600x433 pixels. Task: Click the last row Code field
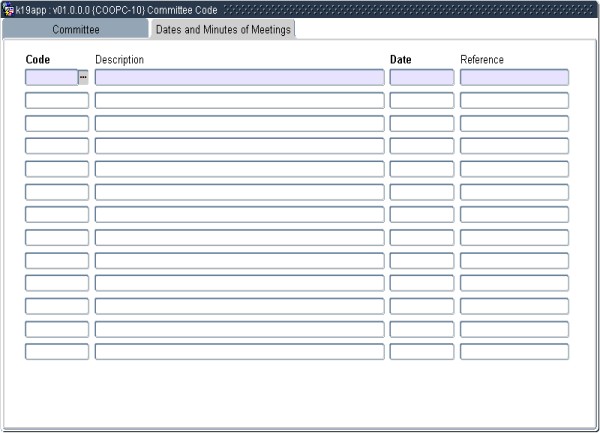pos(56,352)
